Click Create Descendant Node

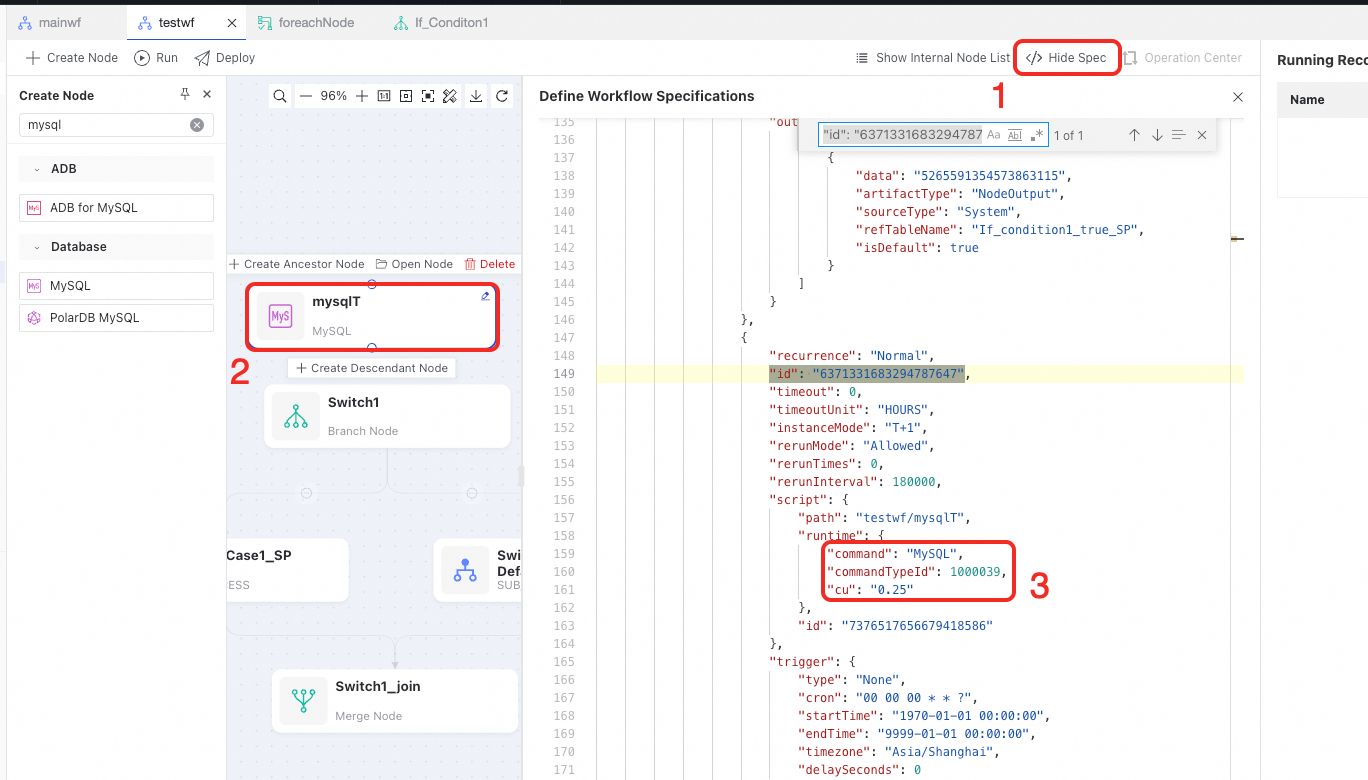372,368
